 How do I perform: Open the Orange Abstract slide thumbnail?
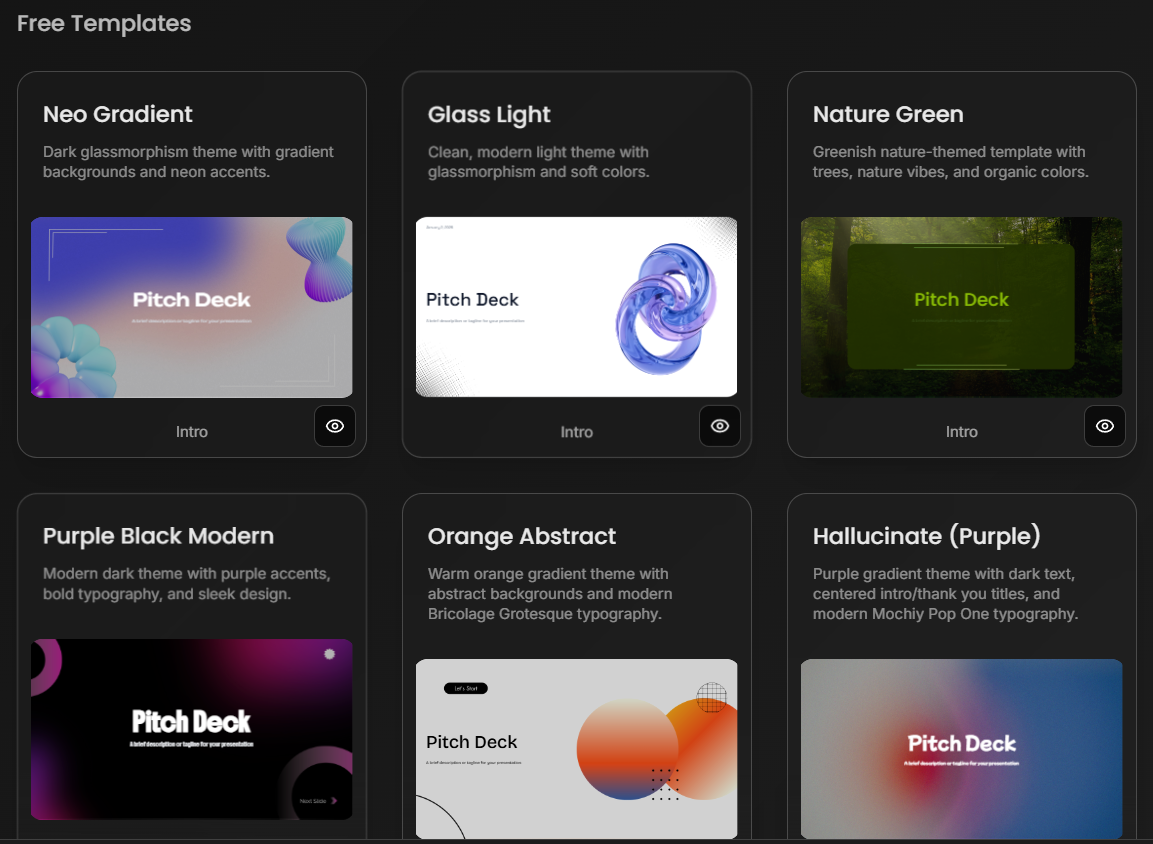point(576,749)
